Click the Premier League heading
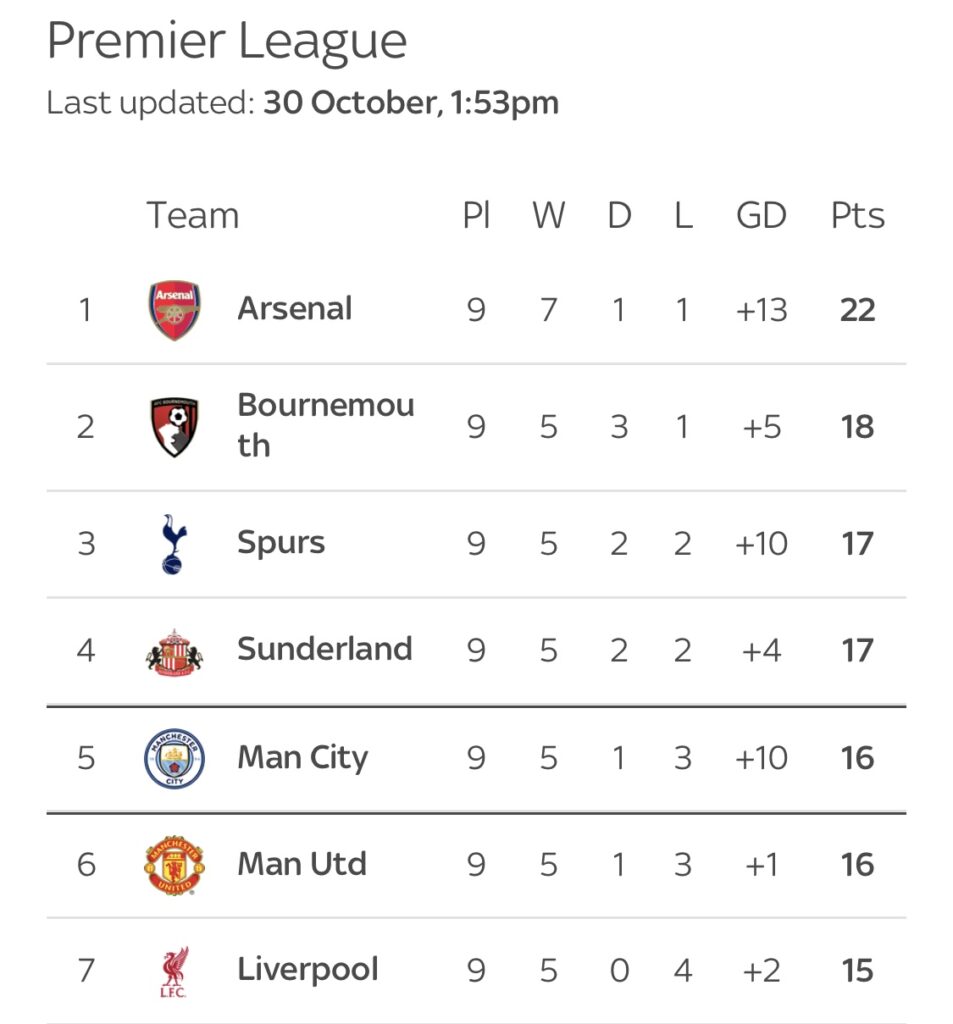953x1024 pixels. pyautogui.click(x=227, y=42)
